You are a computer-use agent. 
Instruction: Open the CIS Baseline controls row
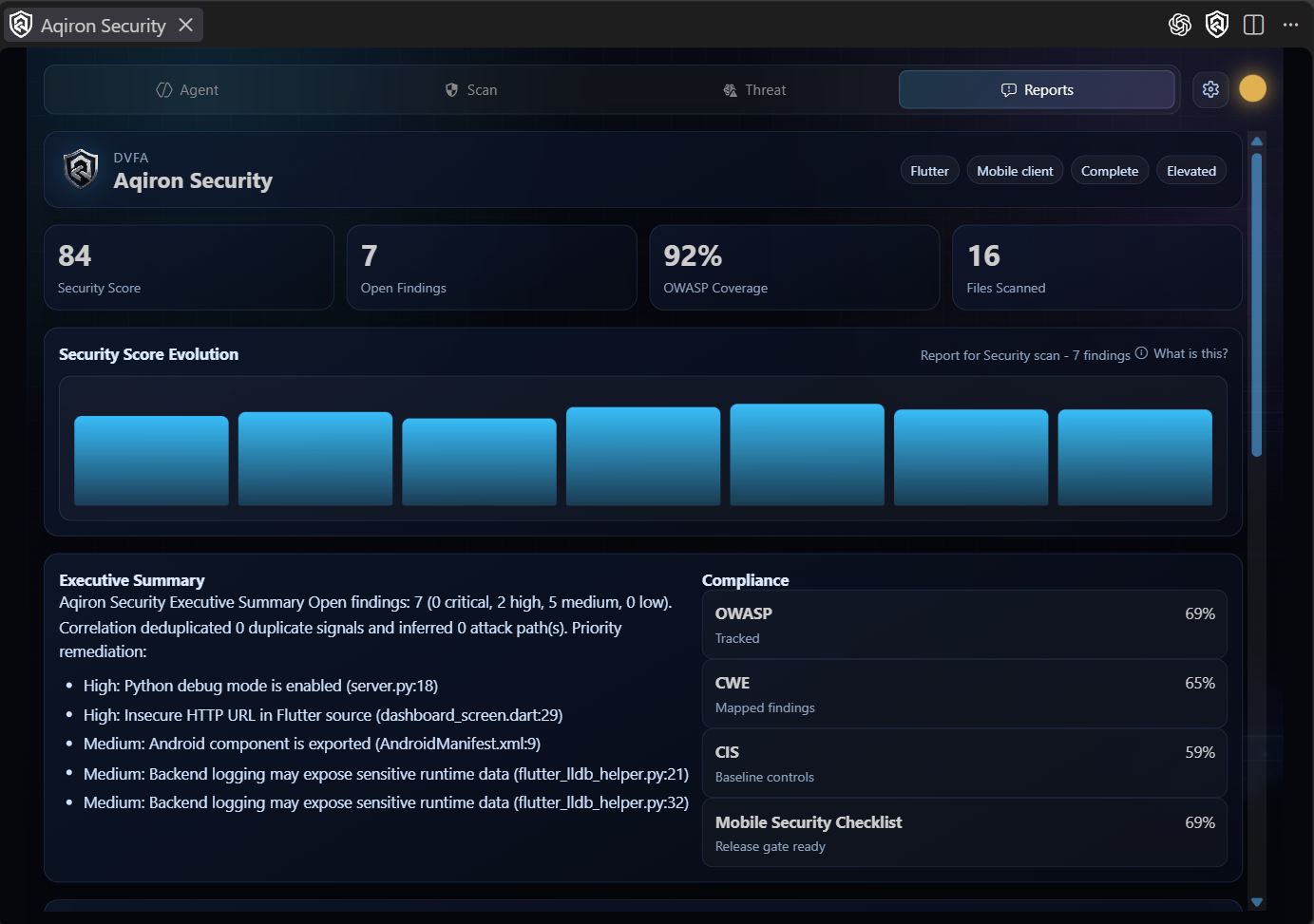click(964, 764)
